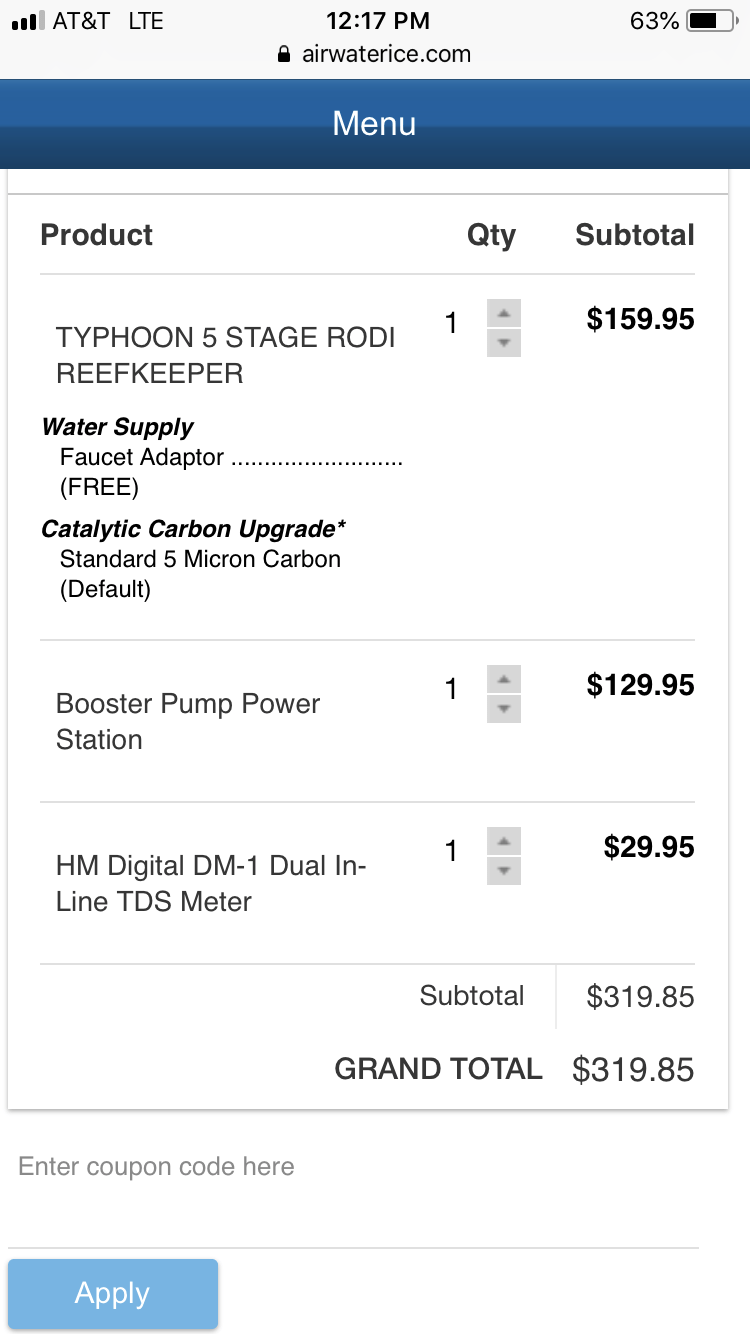Open the Typhoon 5 Stage RODI Reefkeeper product
Screen dimensions: 750x1334
225,355
